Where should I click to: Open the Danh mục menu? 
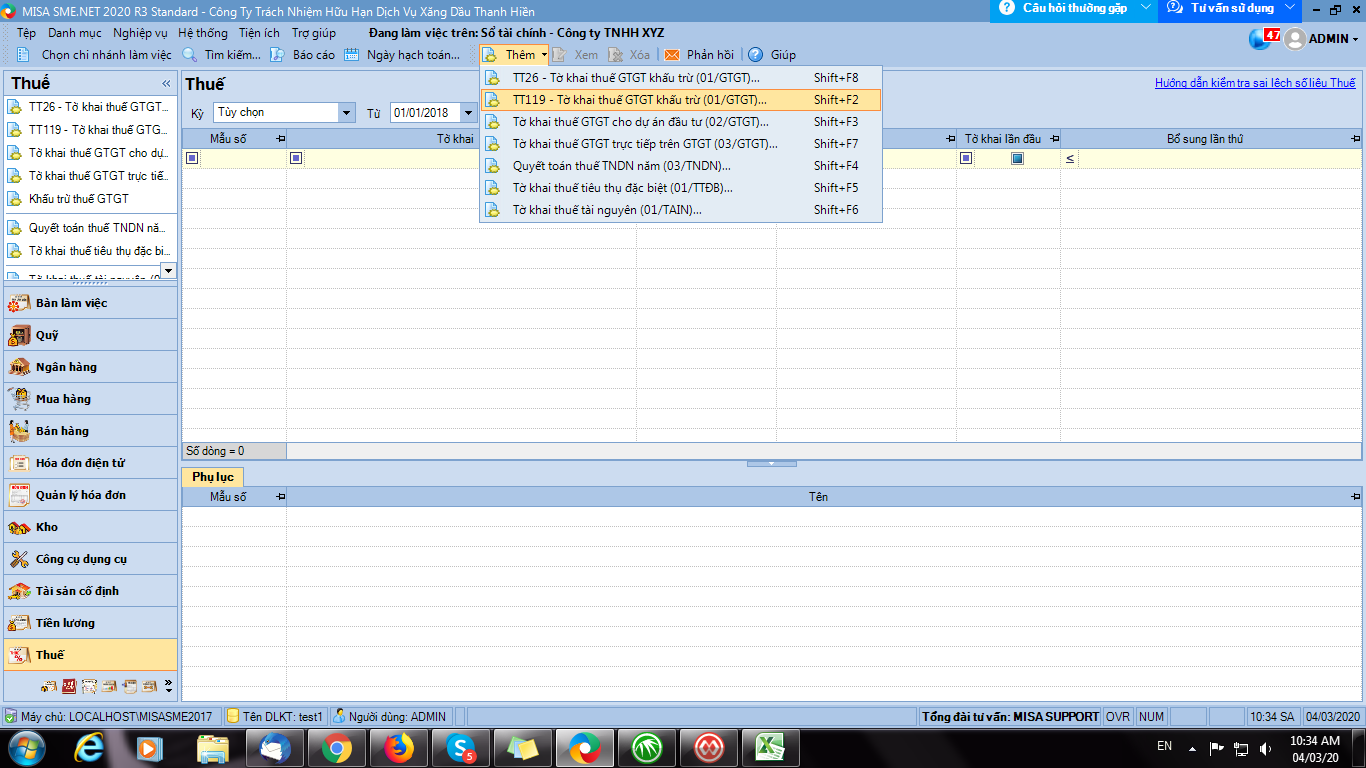[x=75, y=33]
